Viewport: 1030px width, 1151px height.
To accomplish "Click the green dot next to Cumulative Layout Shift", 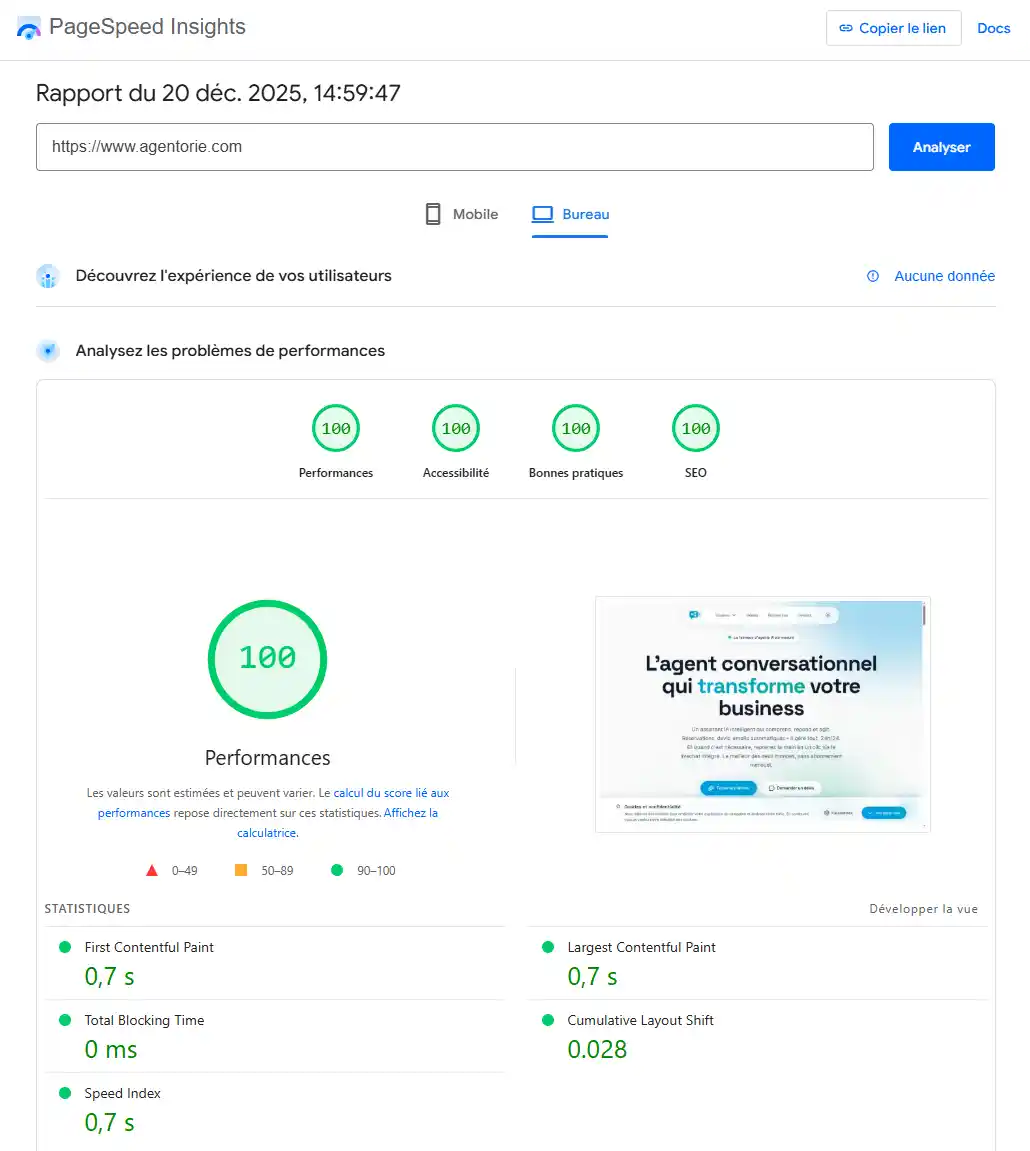I will tap(547, 1020).
